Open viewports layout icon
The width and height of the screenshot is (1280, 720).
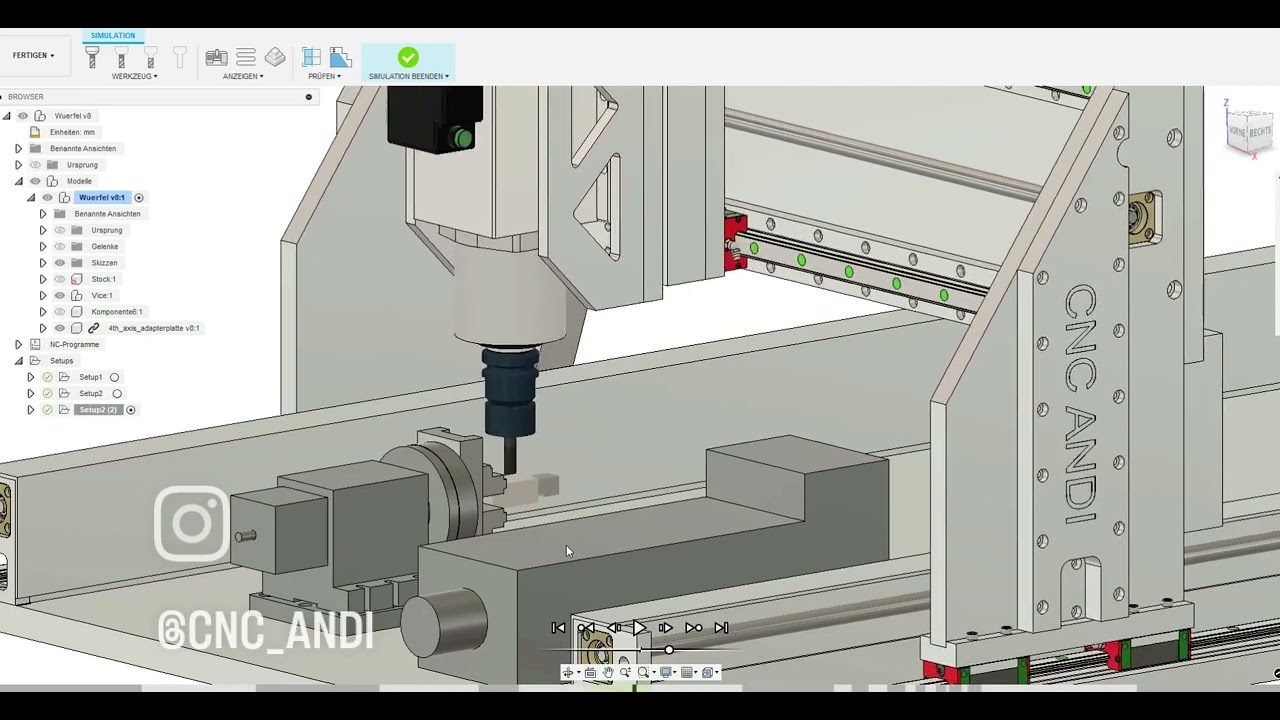709,673
